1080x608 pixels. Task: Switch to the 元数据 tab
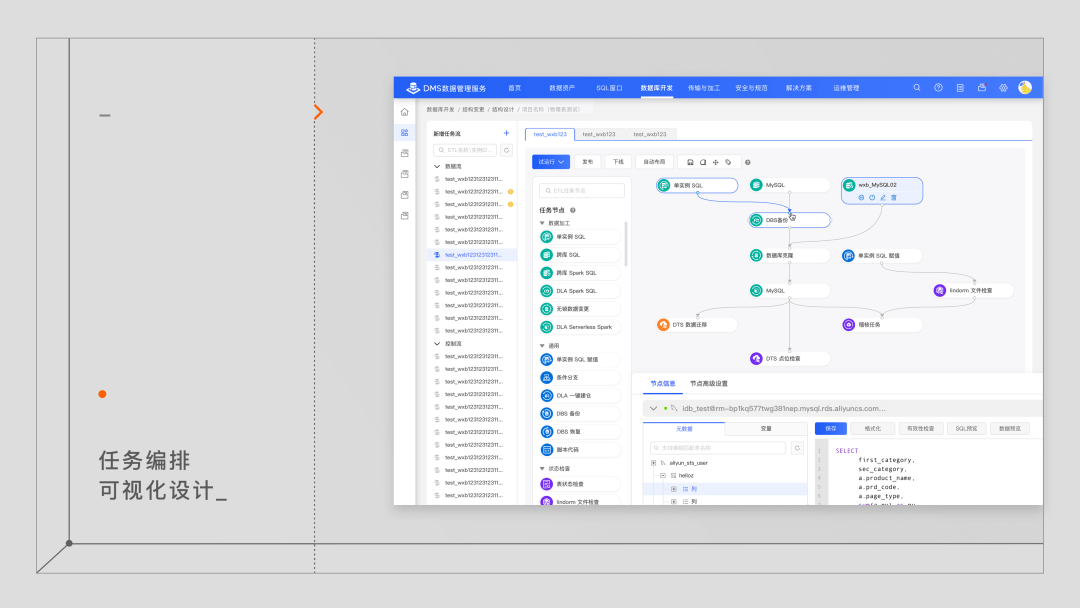(x=684, y=428)
